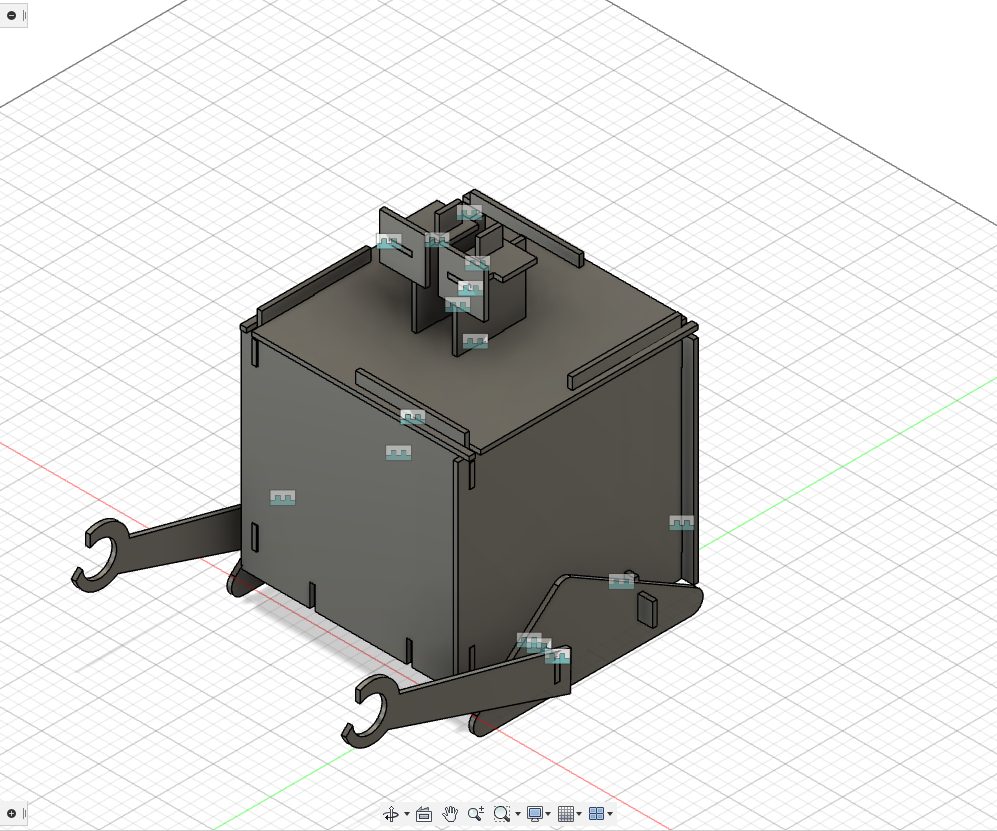The height and width of the screenshot is (831, 997).
Task: Expand the Viewports dropdown arrow
Action: pyautogui.click(x=610, y=814)
